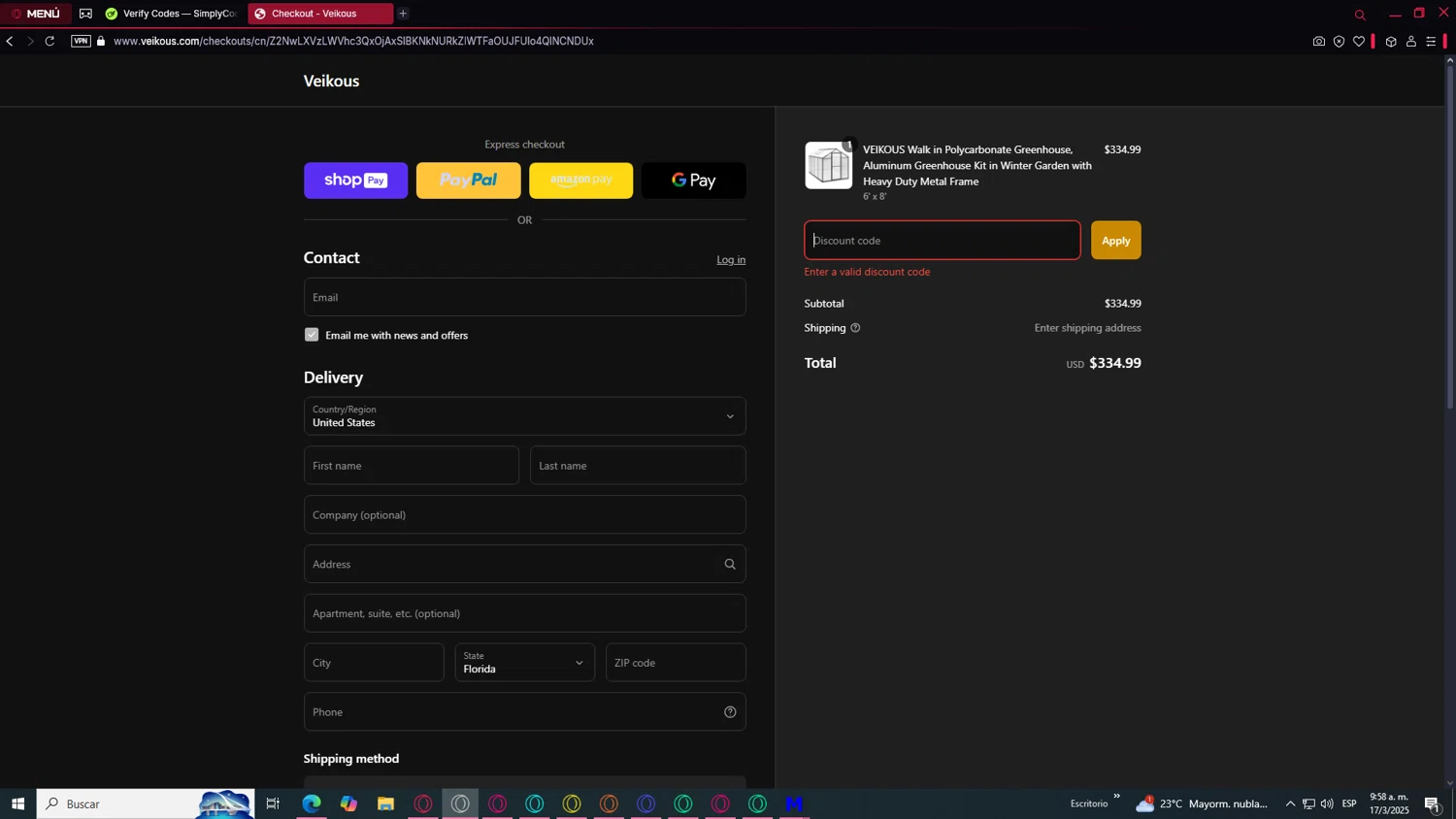Viewport: 1456px width, 819px height.
Task: Take a snapshot with the camera icon
Action: pos(1318,42)
